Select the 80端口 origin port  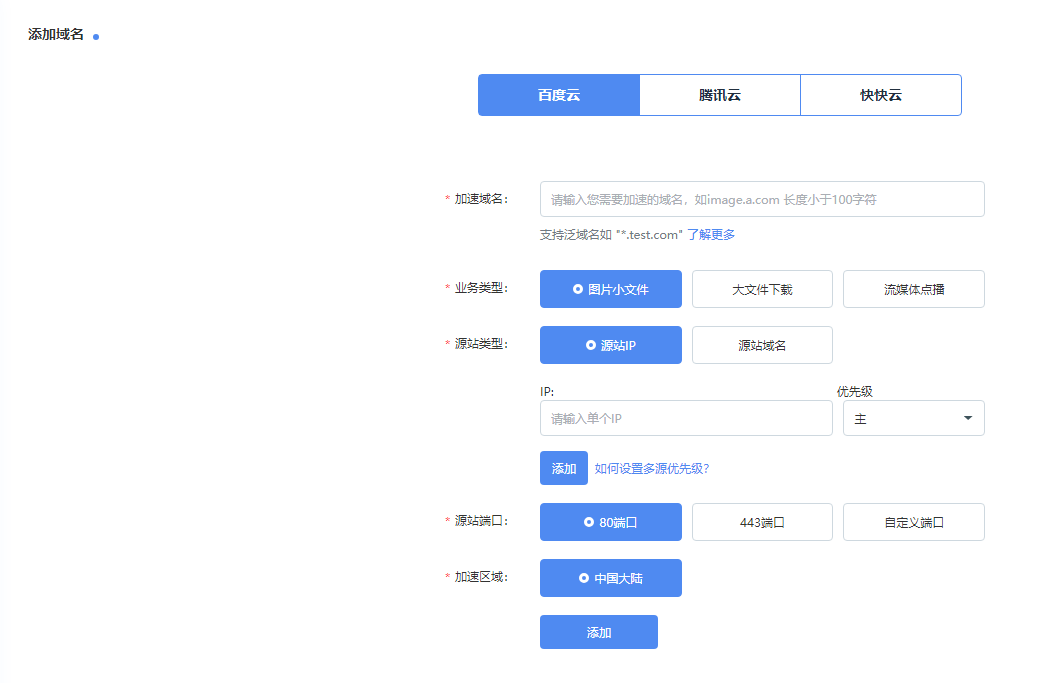(x=610, y=522)
